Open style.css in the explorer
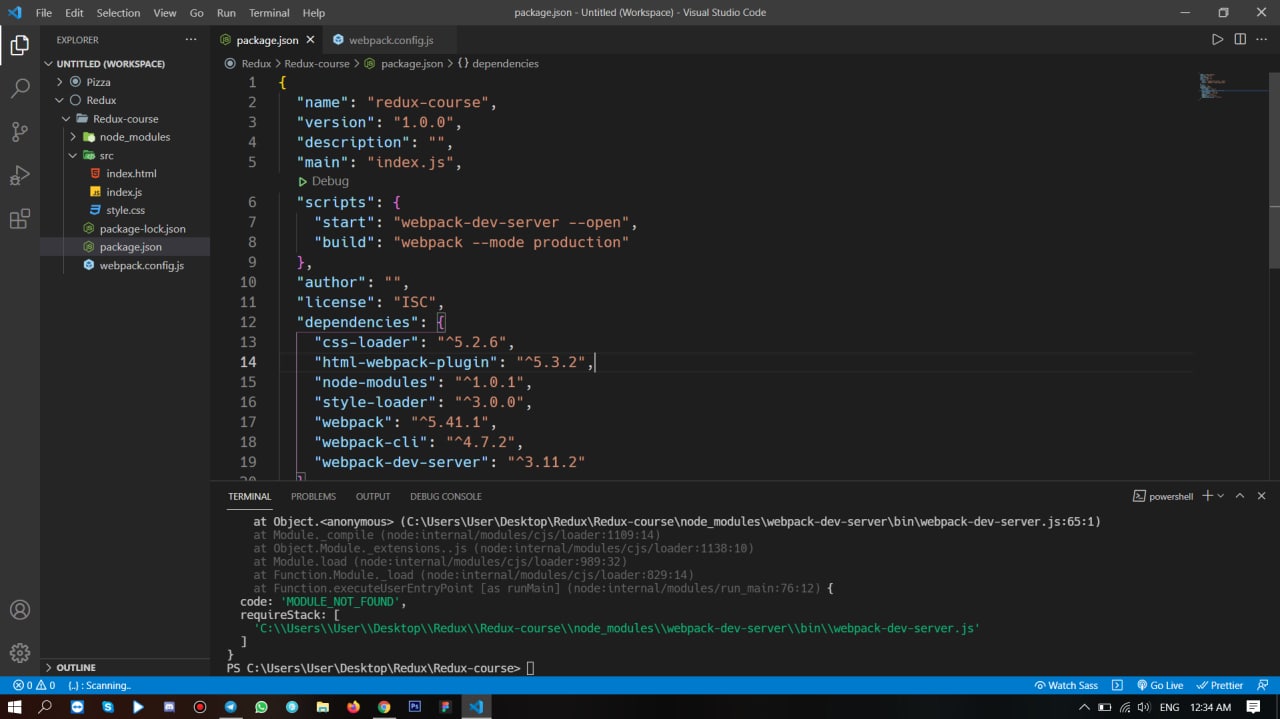 point(125,210)
